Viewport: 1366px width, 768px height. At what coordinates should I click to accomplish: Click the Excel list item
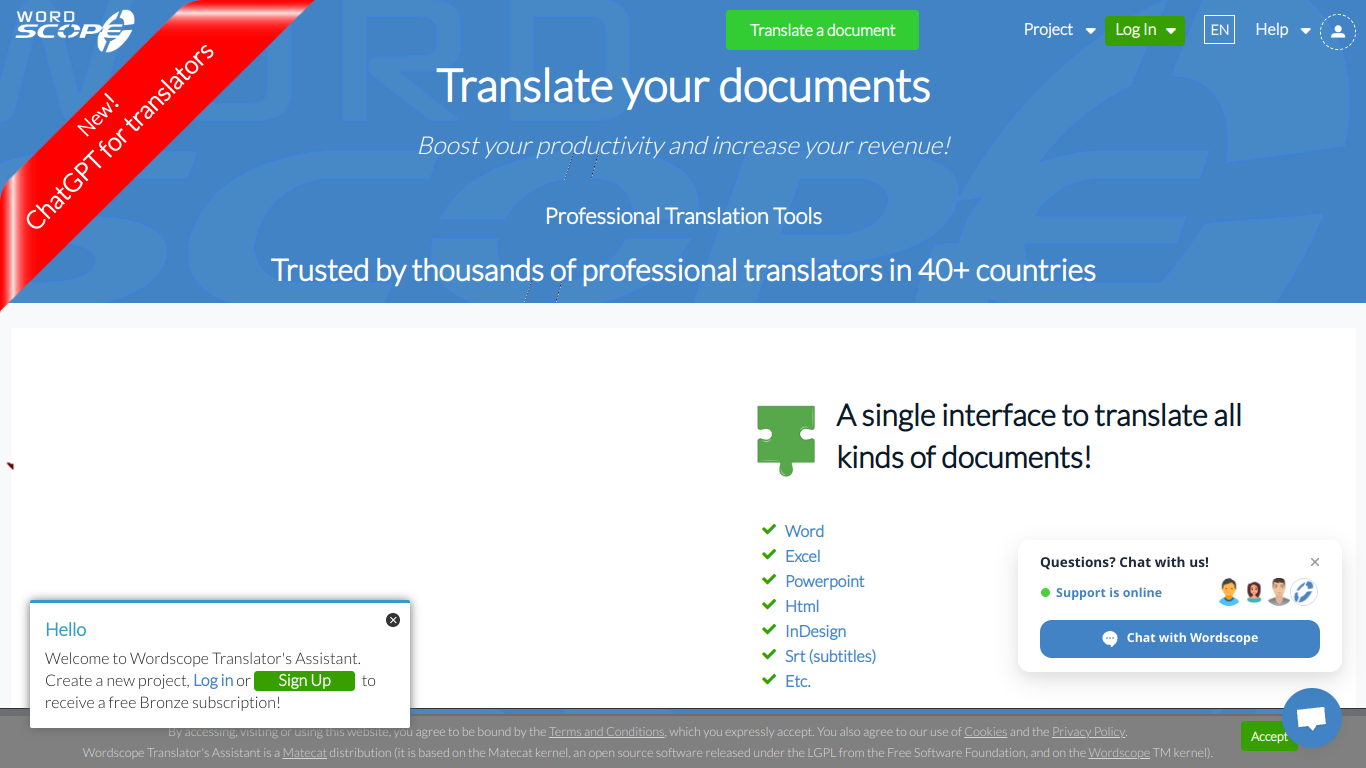803,556
